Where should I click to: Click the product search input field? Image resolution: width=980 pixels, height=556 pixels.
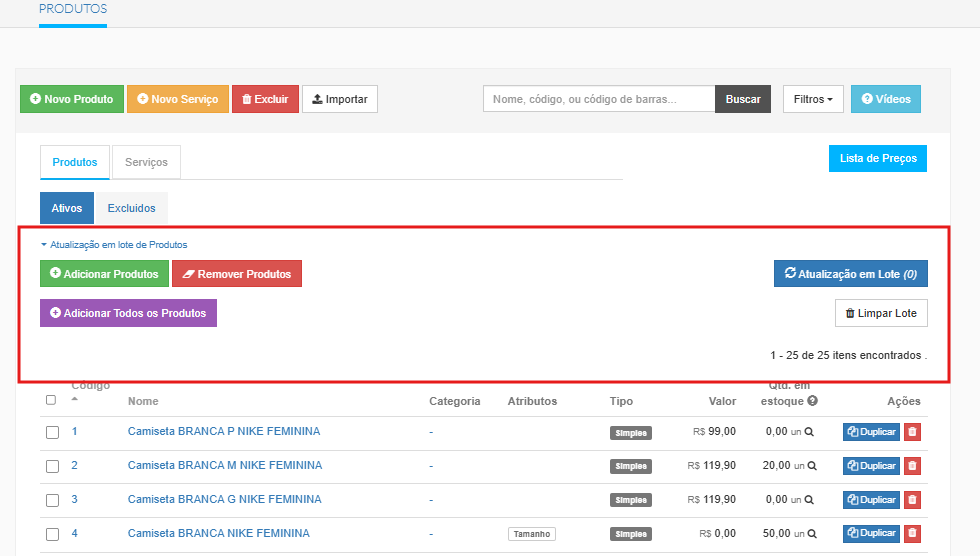(599, 99)
